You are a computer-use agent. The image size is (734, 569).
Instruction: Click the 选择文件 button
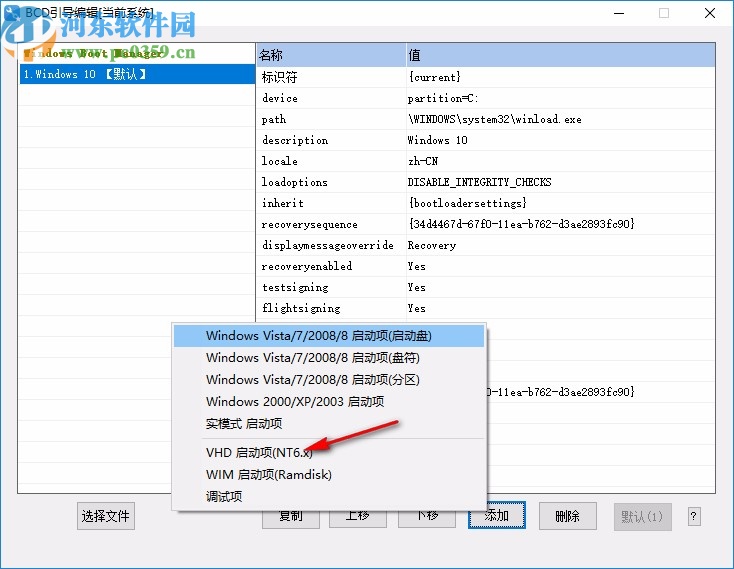[106, 516]
